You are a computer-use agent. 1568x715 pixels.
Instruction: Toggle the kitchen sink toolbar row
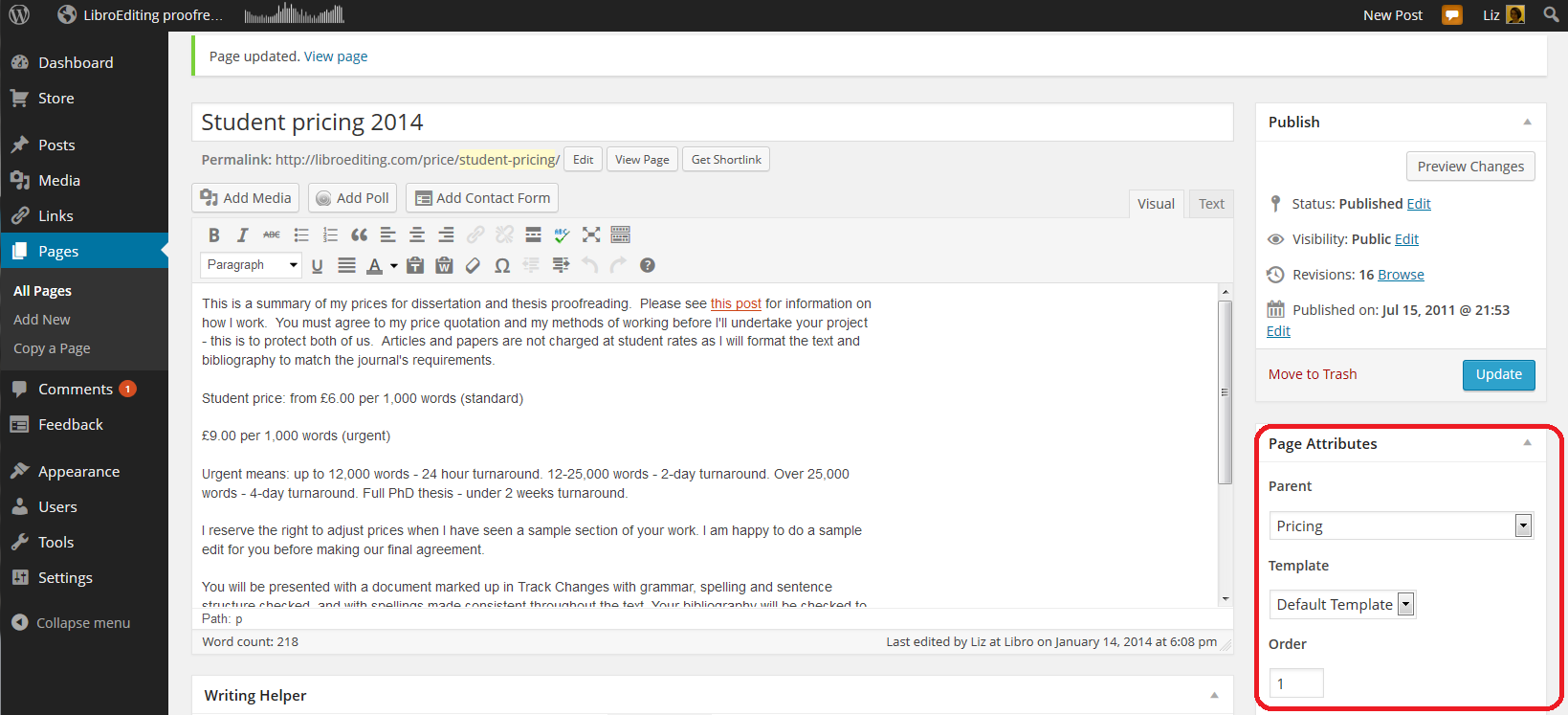[620, 235]
